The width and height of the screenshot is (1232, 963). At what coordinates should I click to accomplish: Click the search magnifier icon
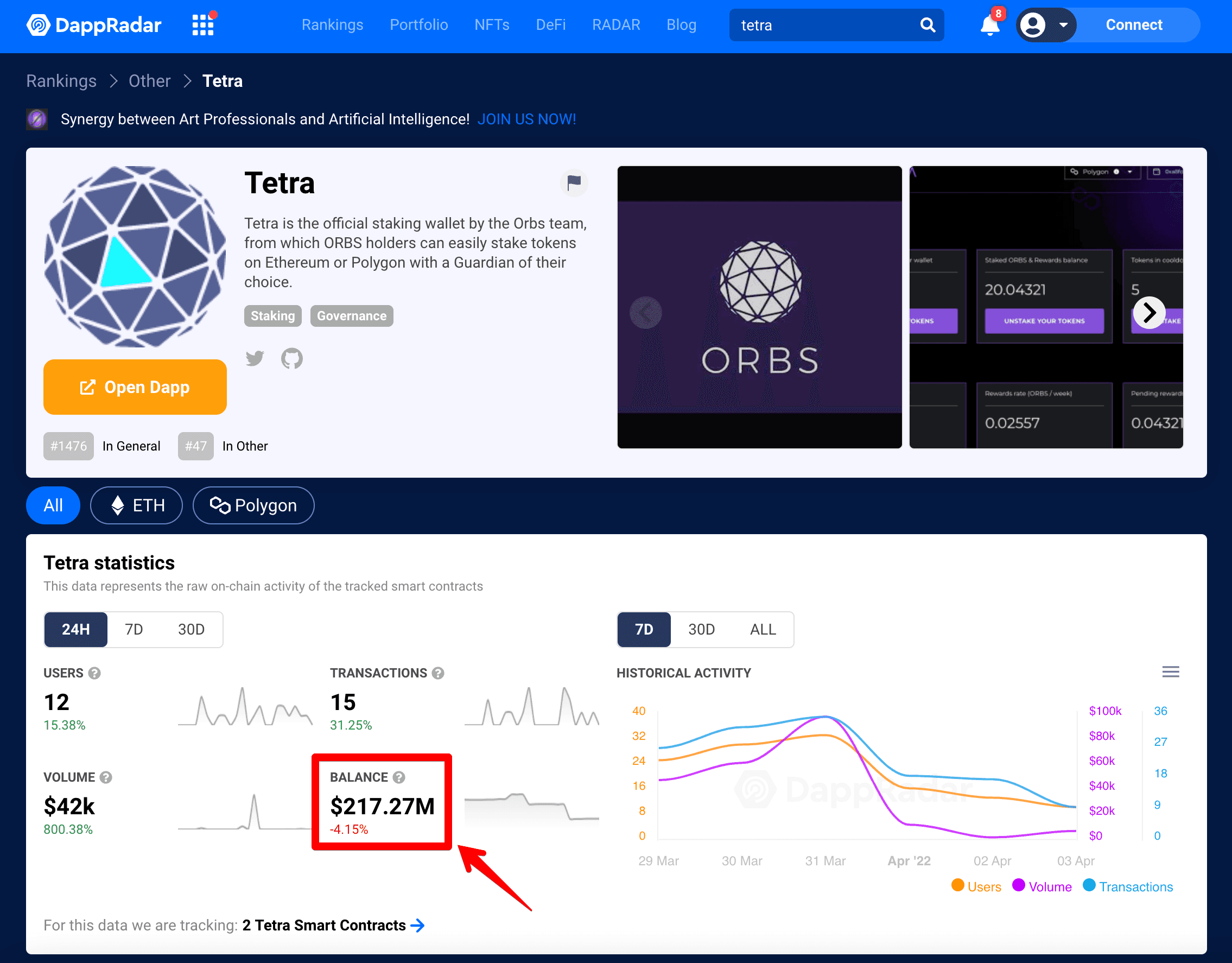tap(928, 25)
